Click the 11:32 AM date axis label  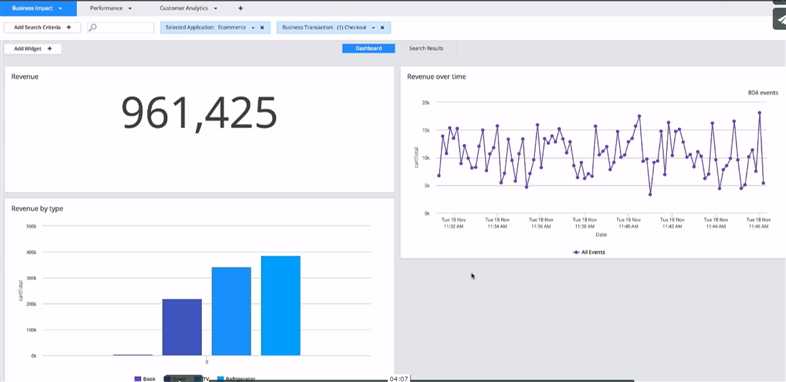click(453, 223)
